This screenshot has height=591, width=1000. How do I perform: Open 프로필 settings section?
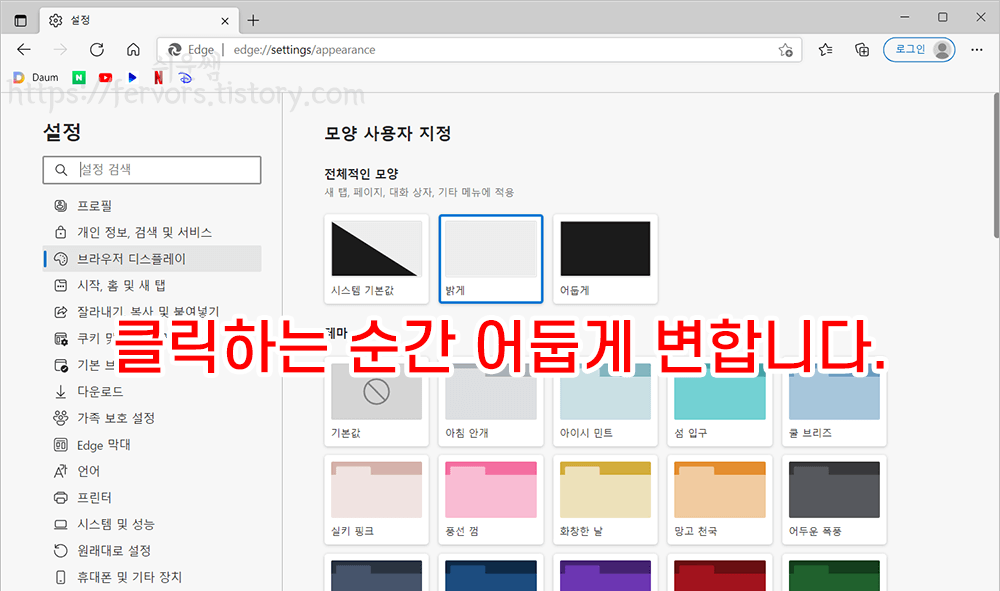click(x=152, y=205)
